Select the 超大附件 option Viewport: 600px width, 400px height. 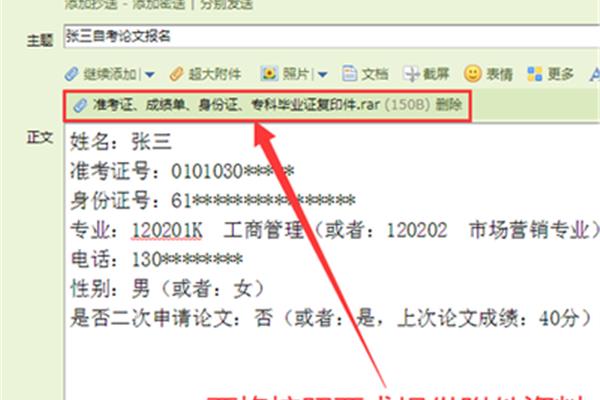215,74
